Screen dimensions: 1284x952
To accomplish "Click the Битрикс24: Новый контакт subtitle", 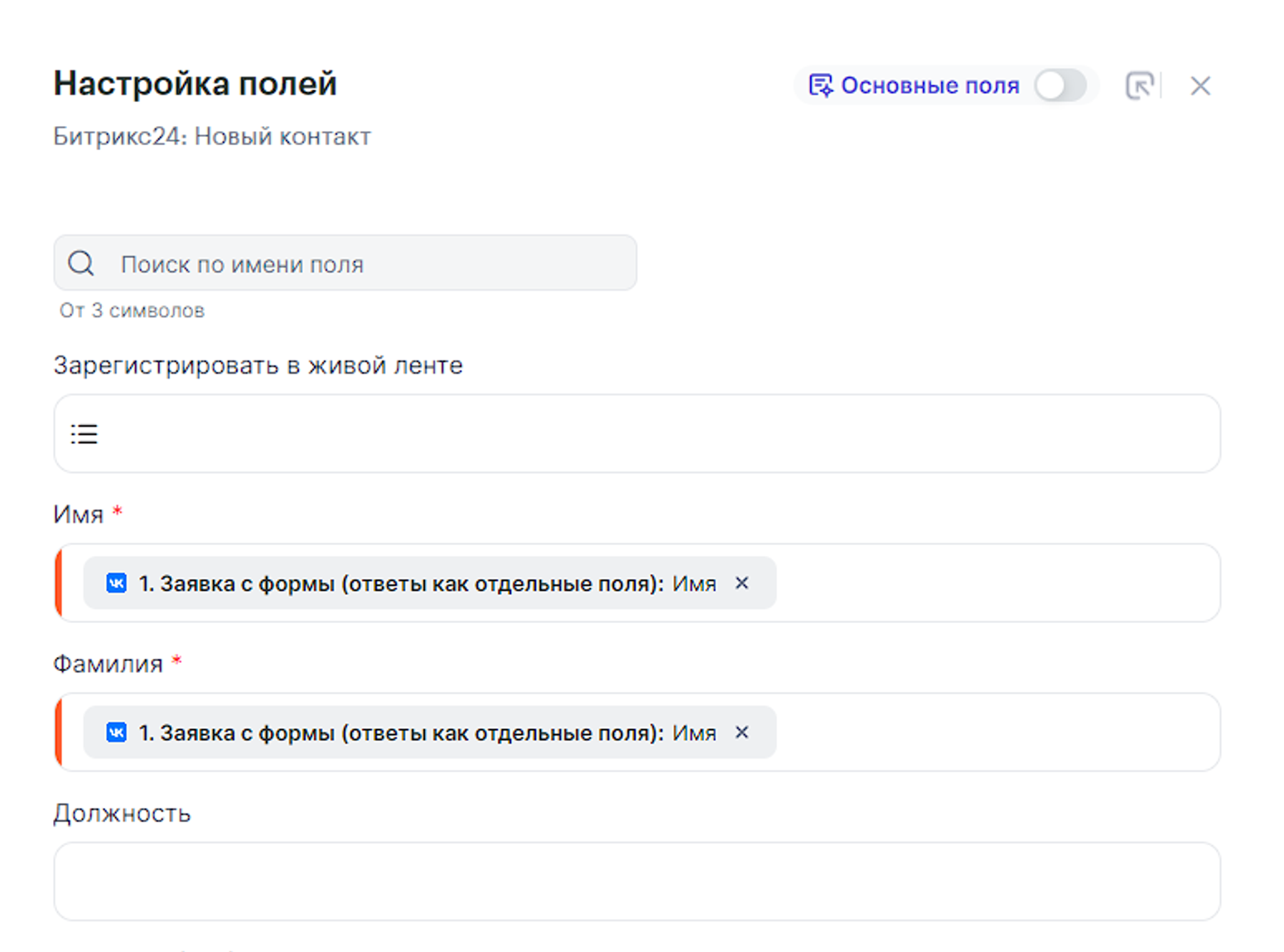I will click(212, 137).
